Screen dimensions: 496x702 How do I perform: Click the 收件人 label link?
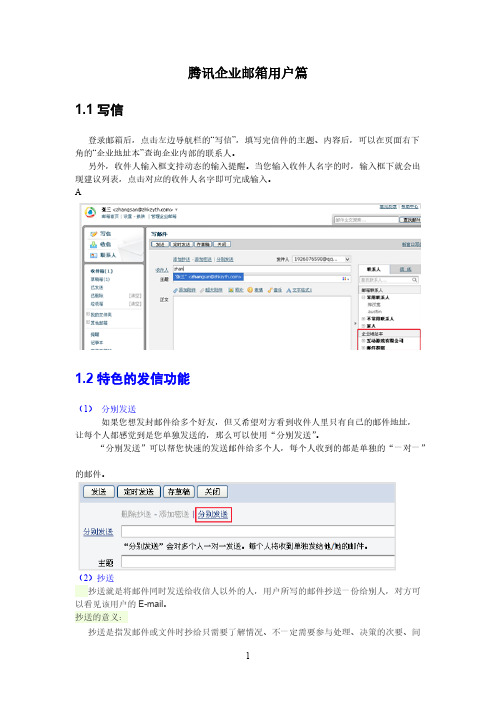pos(162,270)
